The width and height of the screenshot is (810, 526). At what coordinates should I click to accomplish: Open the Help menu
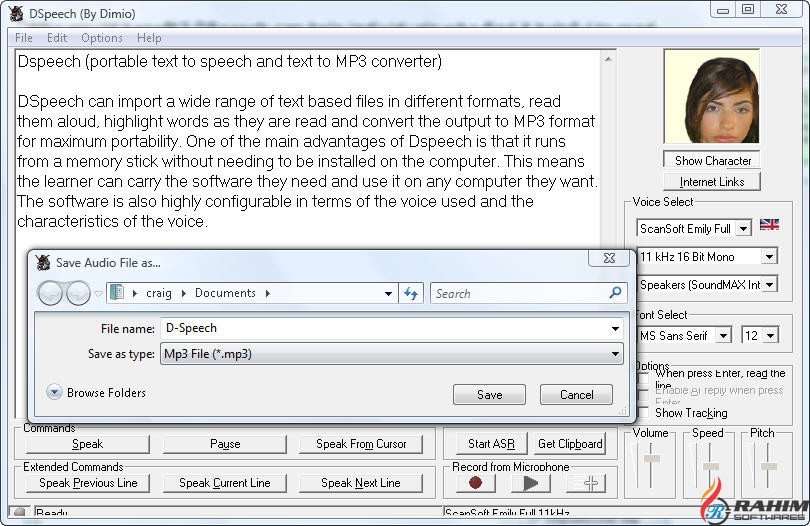tap(149, 38)
